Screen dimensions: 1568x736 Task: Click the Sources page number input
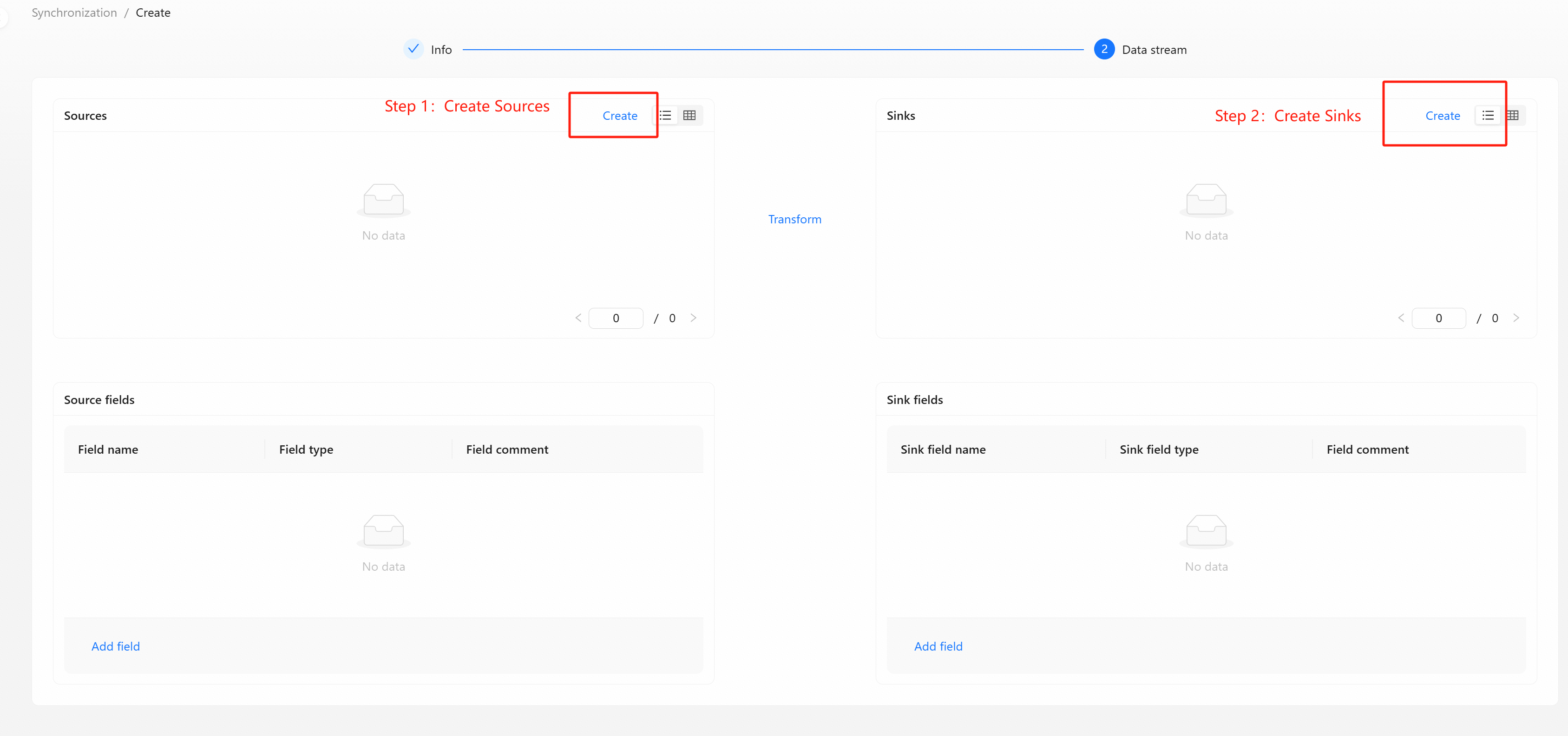pos(616,318)
